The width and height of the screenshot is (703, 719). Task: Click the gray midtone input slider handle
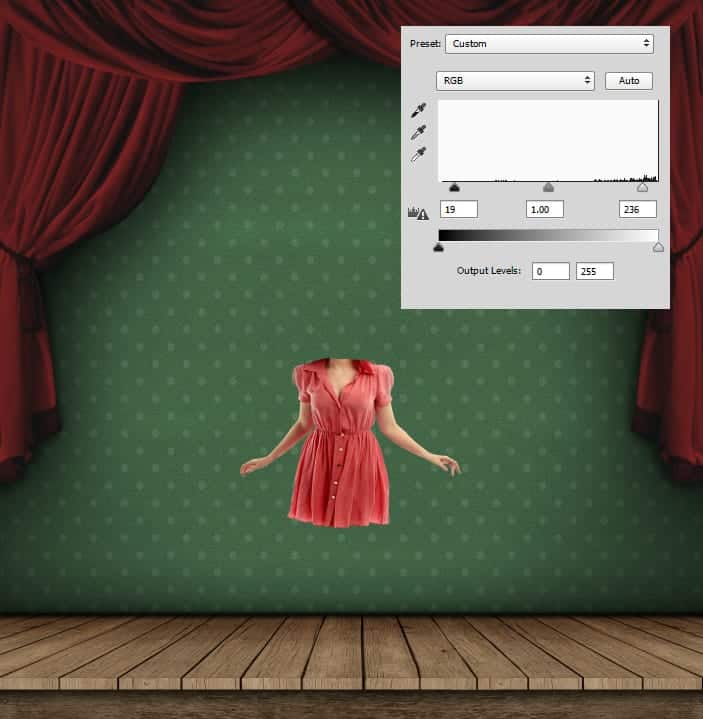tap(548, 187)
